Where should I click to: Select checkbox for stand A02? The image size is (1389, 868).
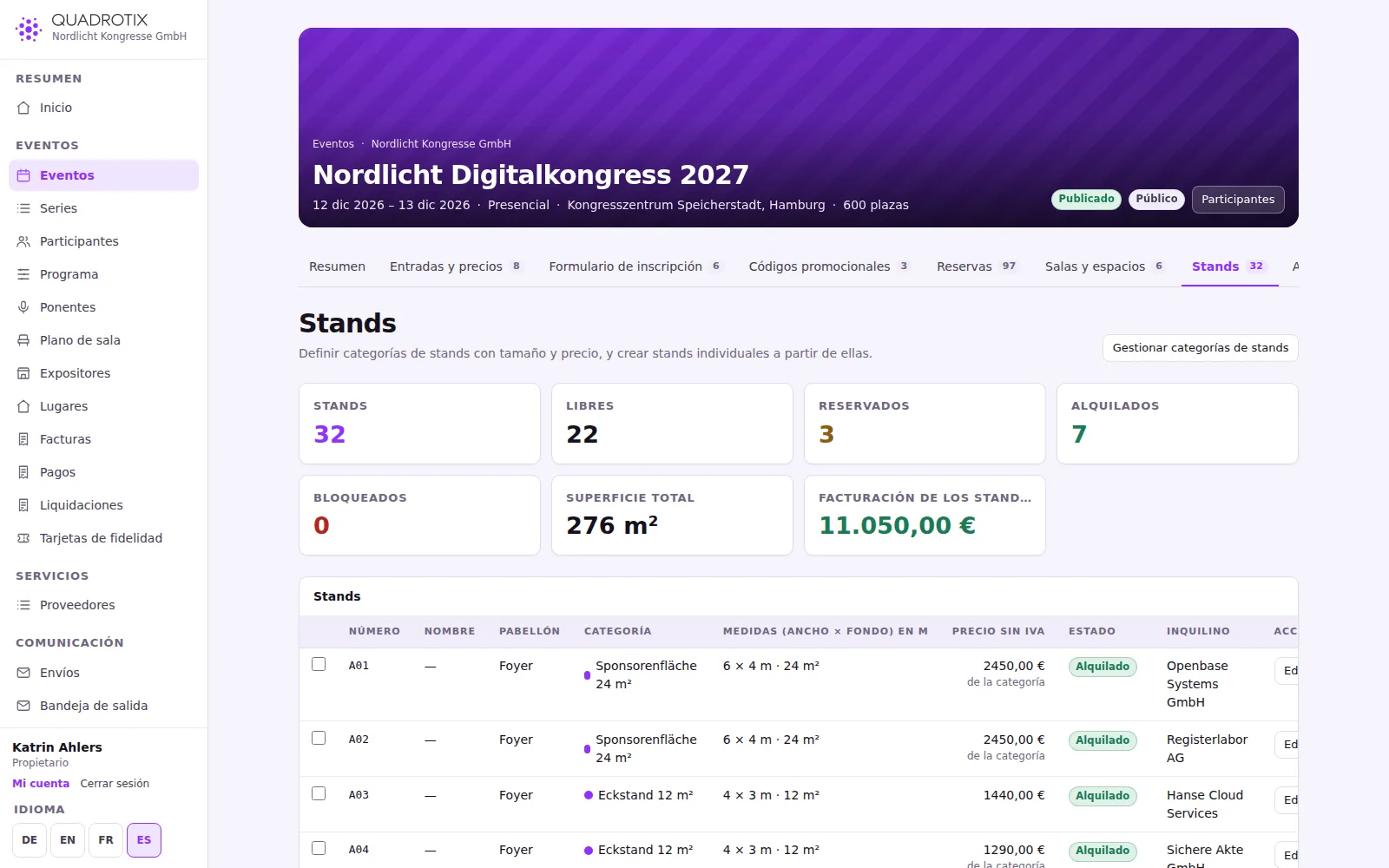[319, 738]
